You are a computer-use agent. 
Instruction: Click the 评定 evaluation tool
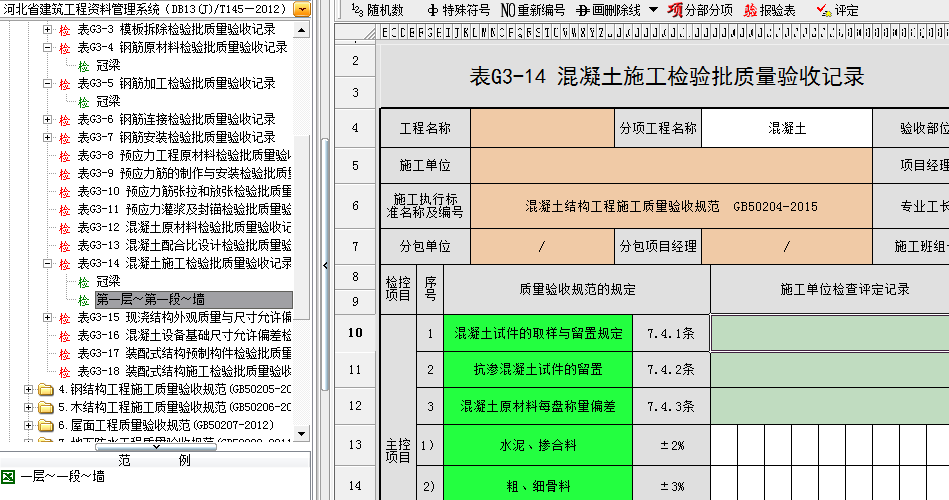click(837, 10)
